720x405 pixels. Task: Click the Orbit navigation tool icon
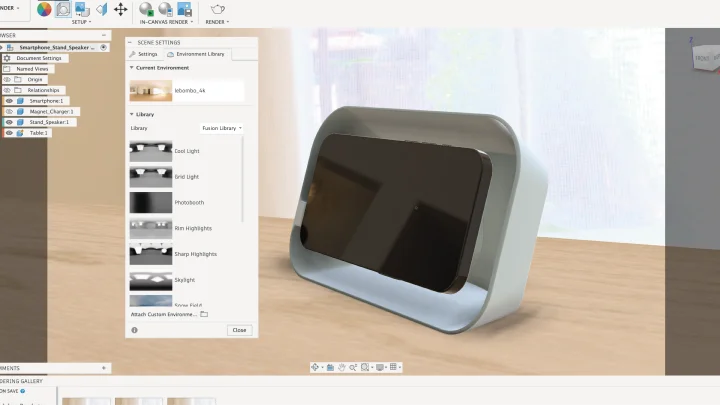pos(315,367)
